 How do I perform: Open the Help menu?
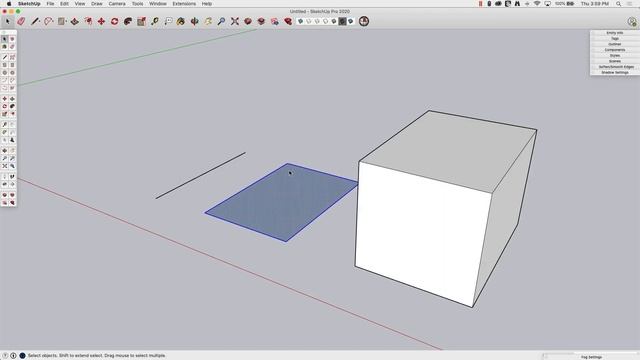(207, 4)
